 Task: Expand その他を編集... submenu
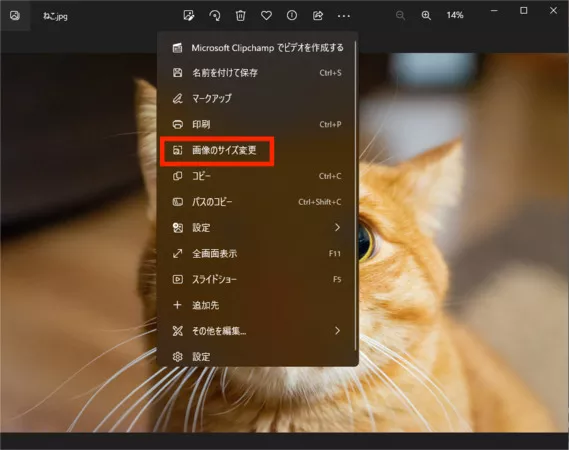(257, 331)
